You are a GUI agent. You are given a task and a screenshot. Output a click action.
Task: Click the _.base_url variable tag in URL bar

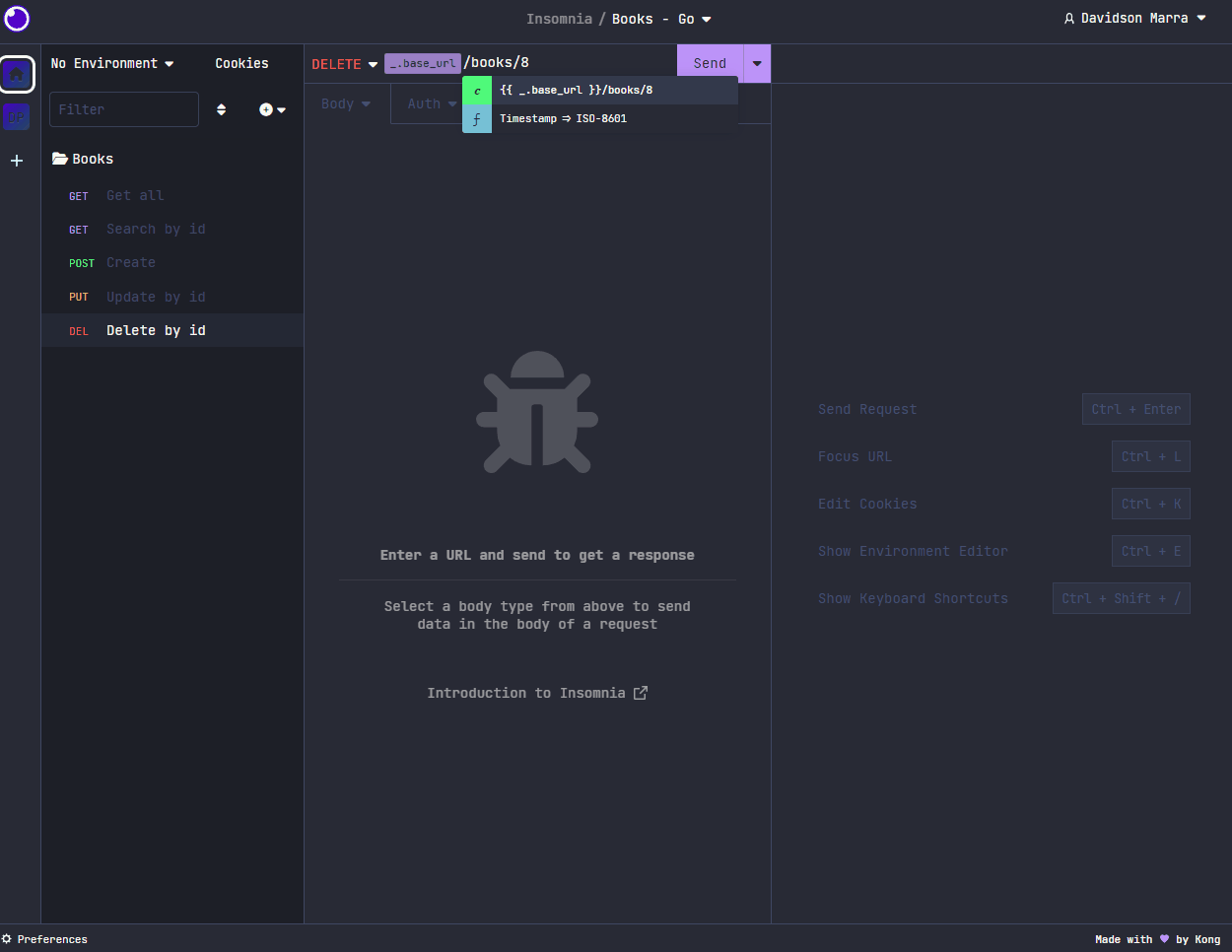(422, 62)
